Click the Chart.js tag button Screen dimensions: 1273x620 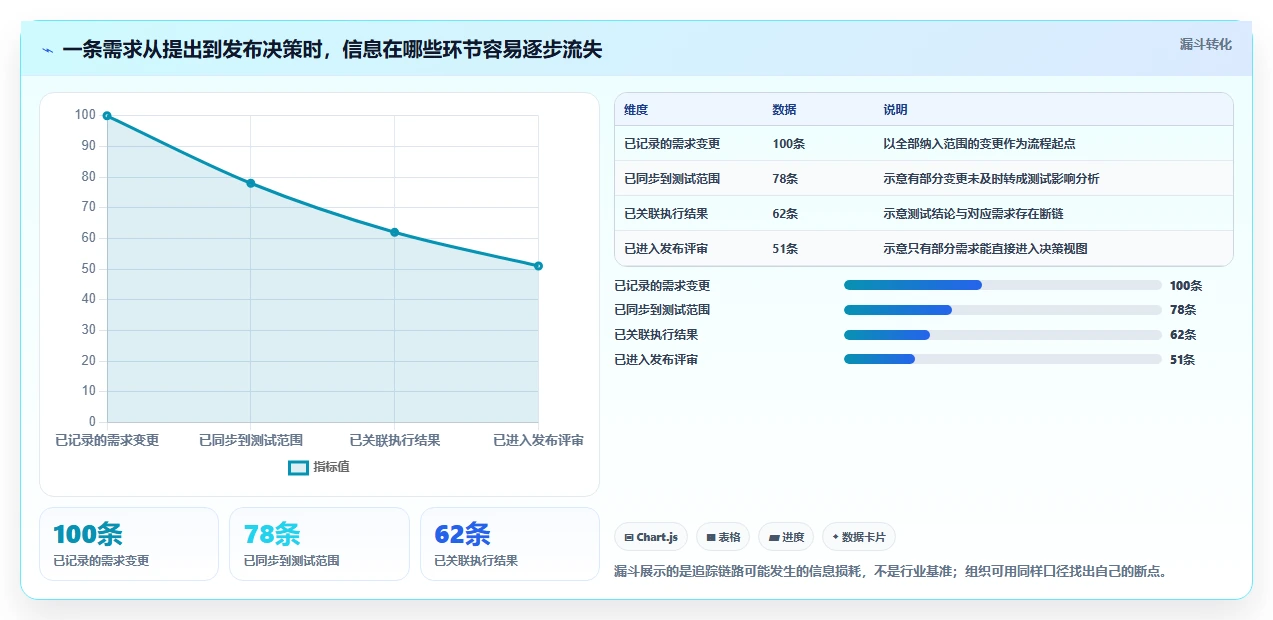(x=651, y=537)
